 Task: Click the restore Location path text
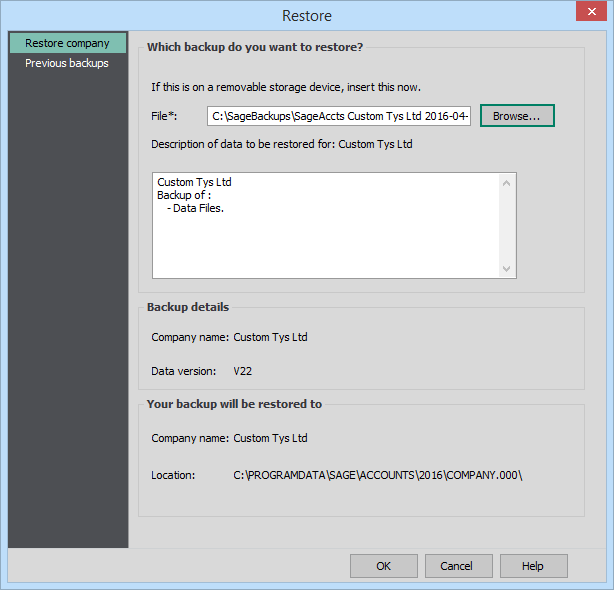tap(378, 475)
